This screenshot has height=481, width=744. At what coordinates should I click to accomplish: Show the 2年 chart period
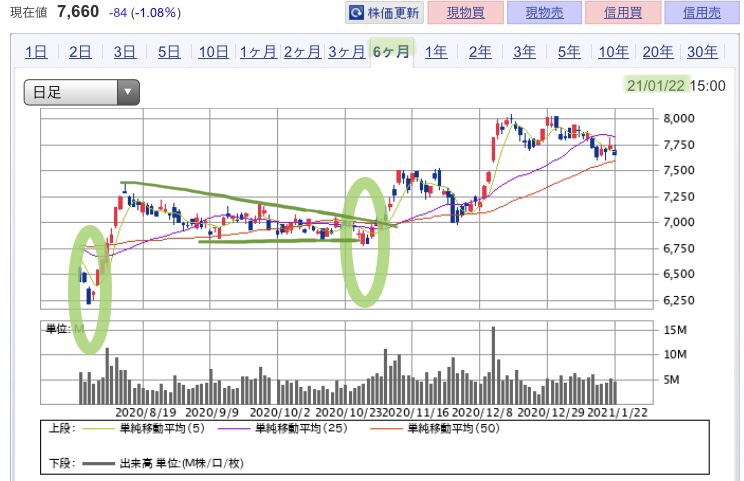tap(480, 52)
